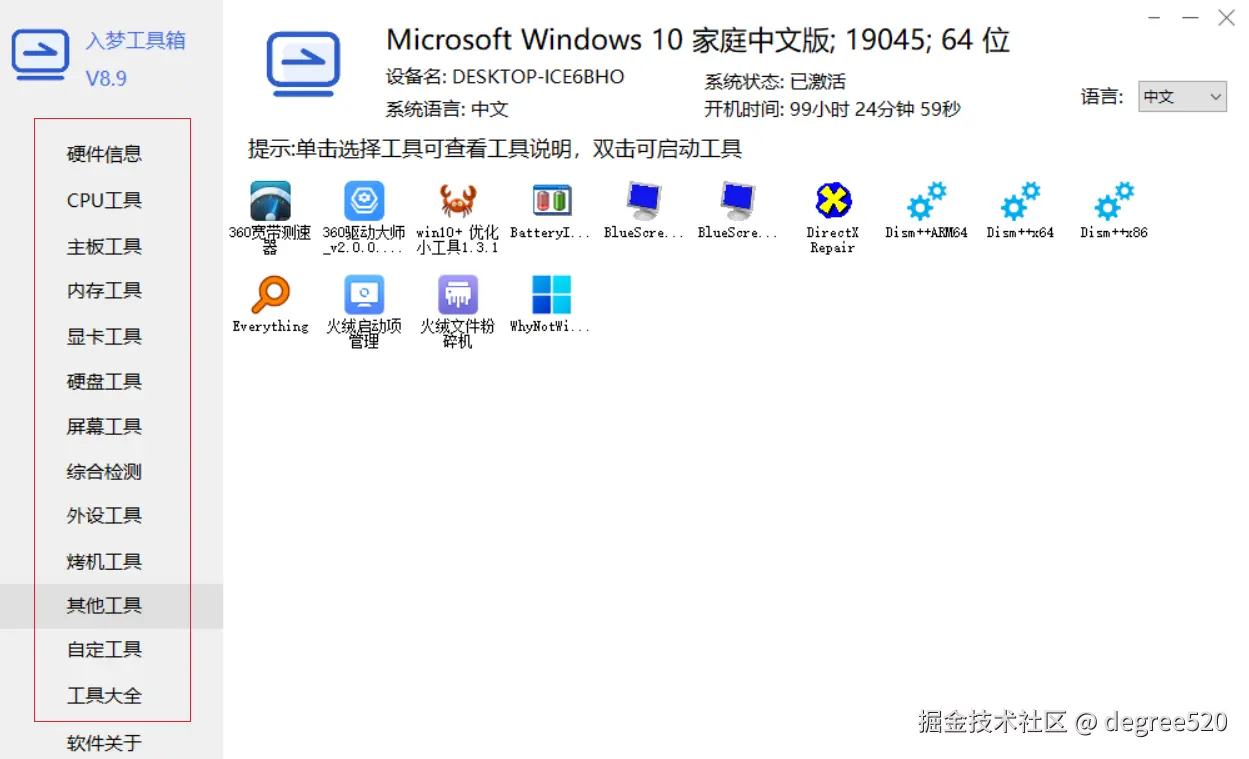
Task: Click the 入梦工具箱 name text
Action: pos(135,40)
